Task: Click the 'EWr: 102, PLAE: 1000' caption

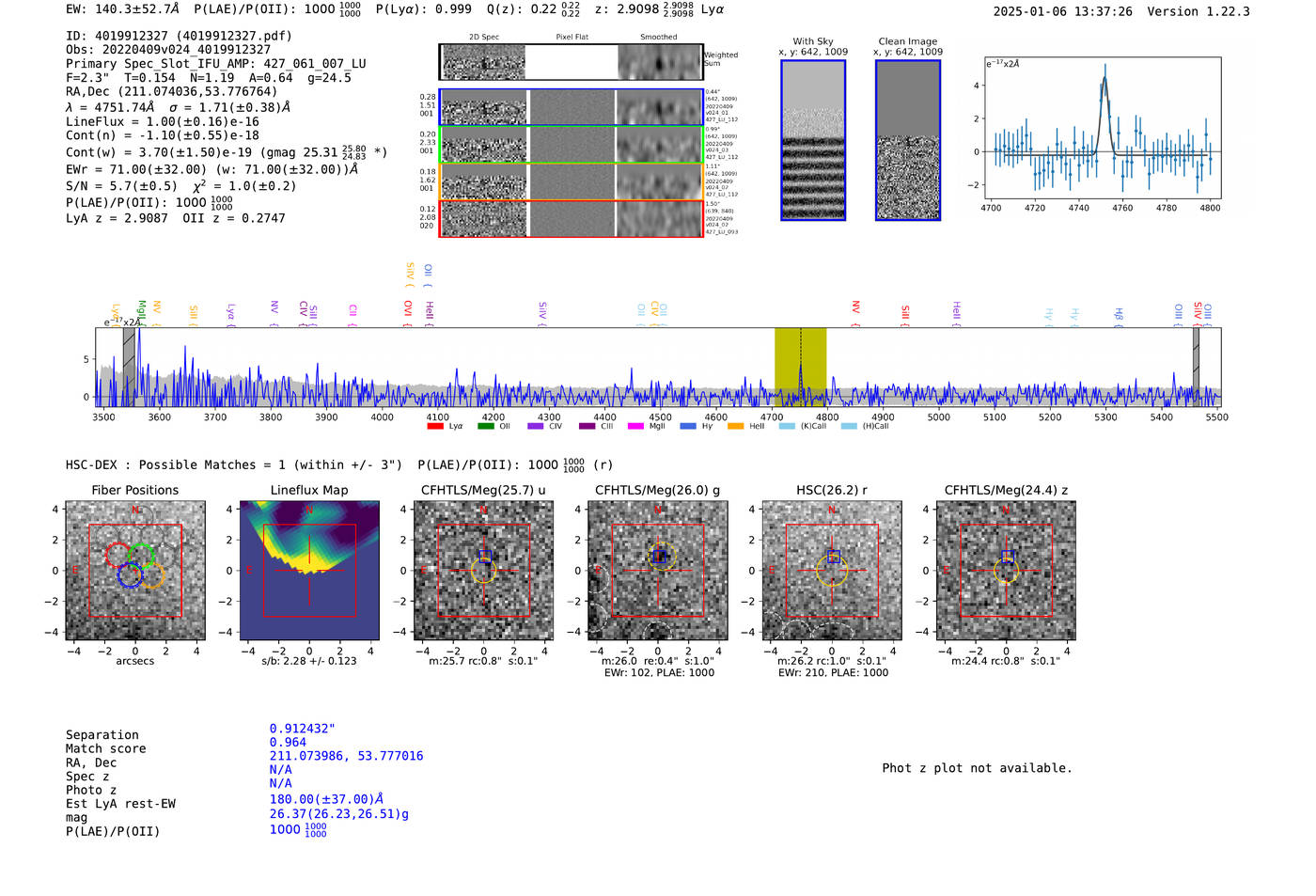Action: pos(659,672)
